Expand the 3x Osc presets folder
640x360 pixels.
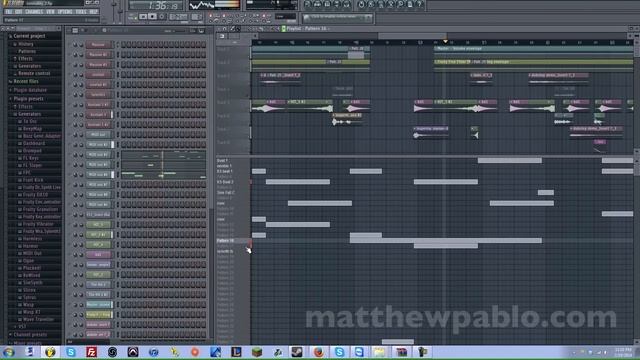(29, 121)
